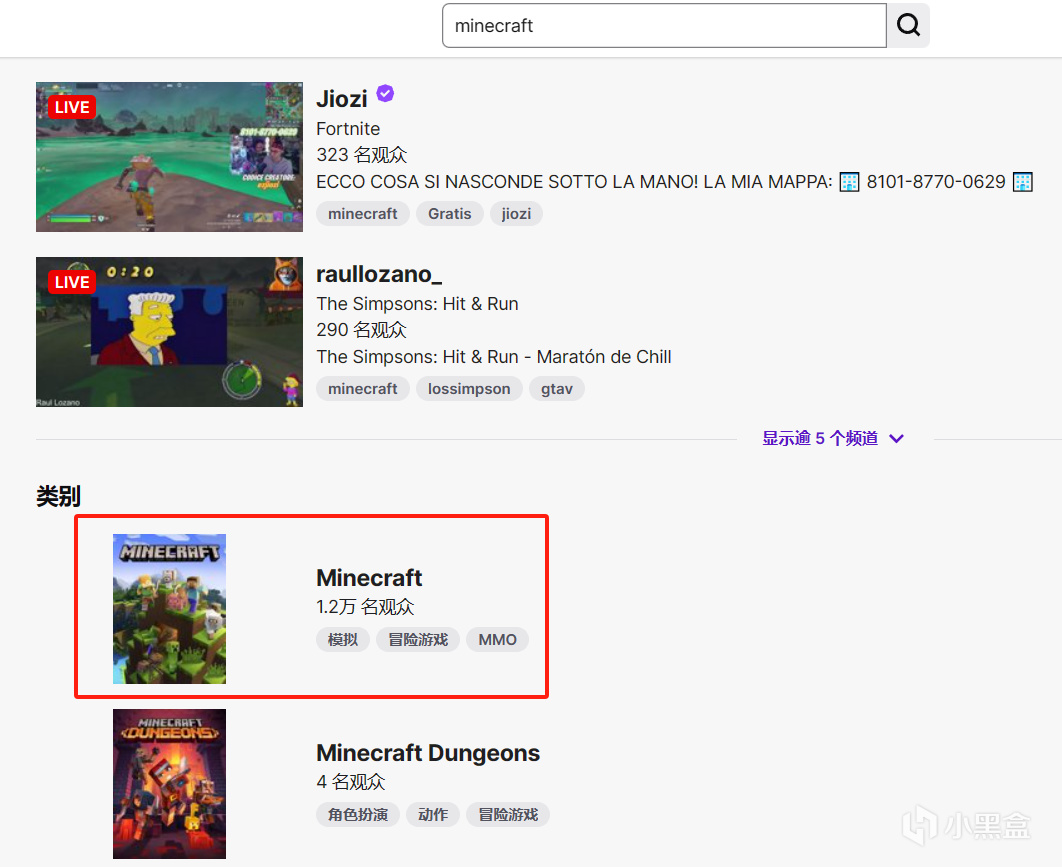Open the Minecraft category title link
1062x867 pixels.
[x=369, y=578]
